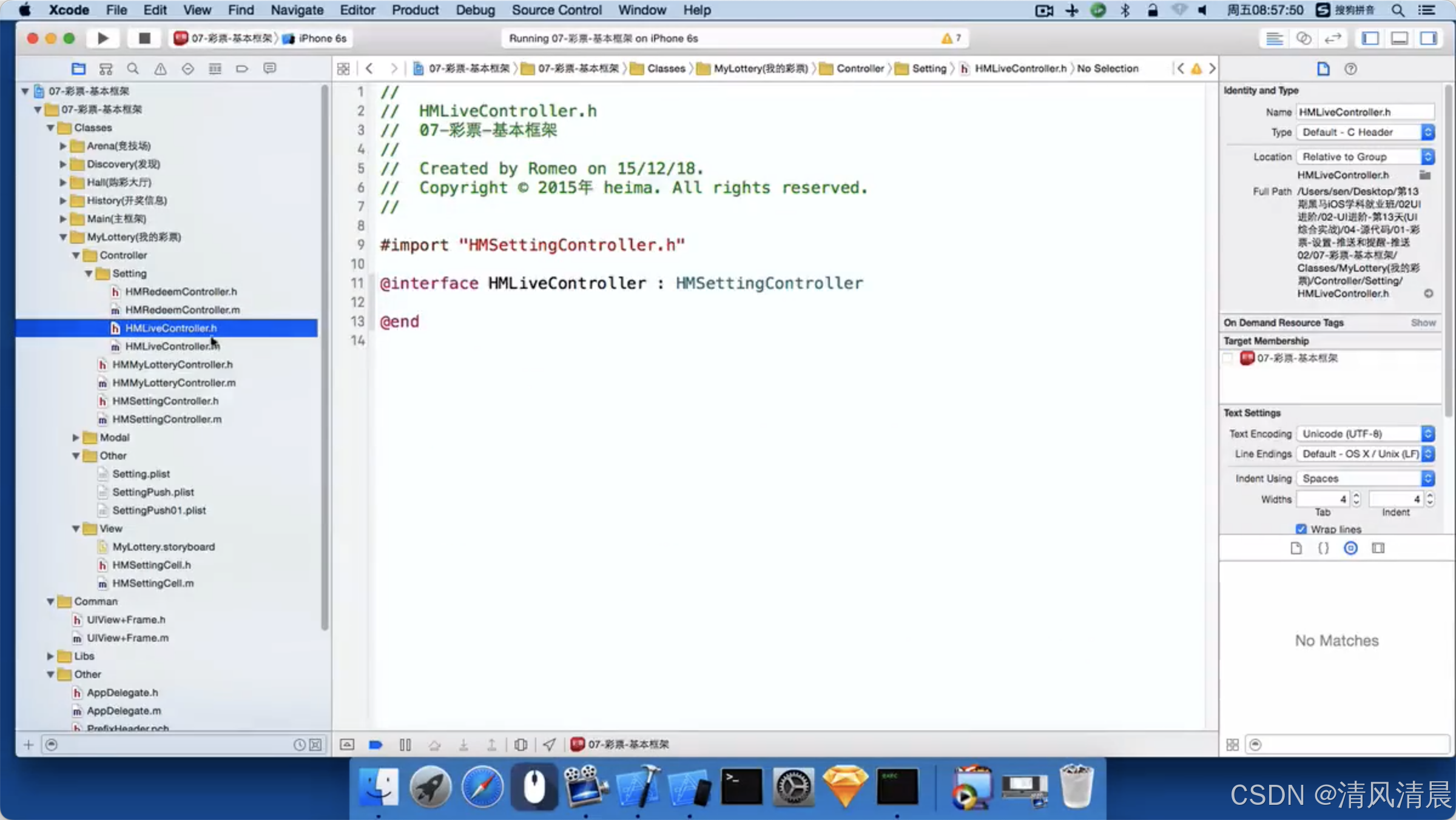The height and width of the screenshot is (820, 1456).
Task: Toggle breakpoints in the debug bar
Action: click(x=376, y=744)
